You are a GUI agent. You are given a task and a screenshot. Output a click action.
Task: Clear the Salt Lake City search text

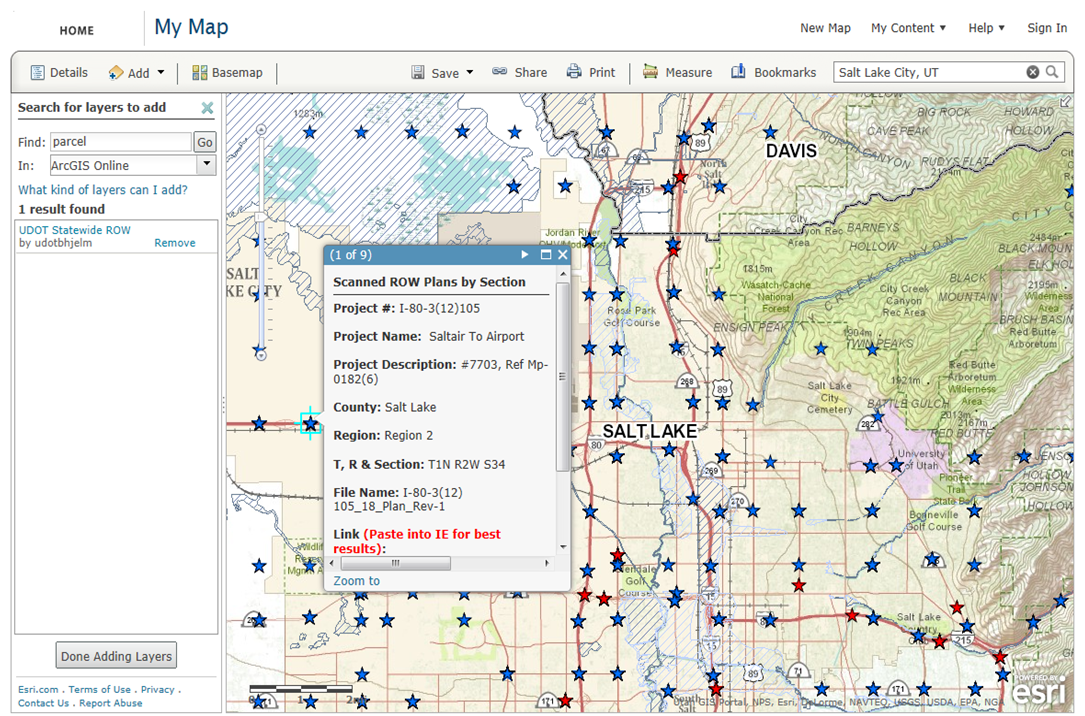point(1032,72)
